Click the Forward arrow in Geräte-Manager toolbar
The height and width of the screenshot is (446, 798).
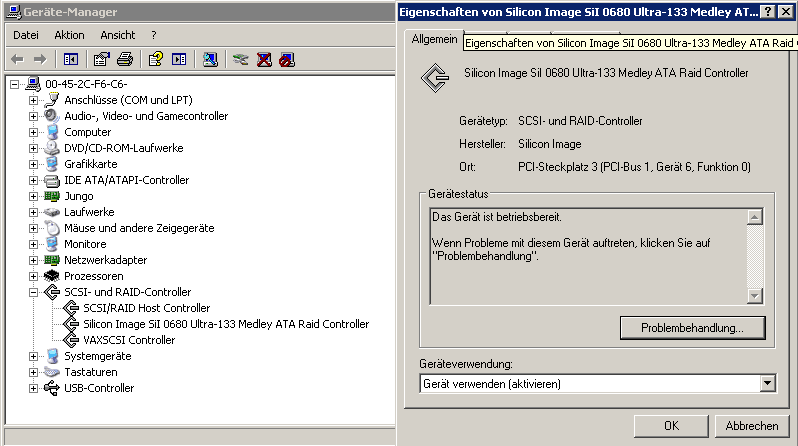pos(40,60)
